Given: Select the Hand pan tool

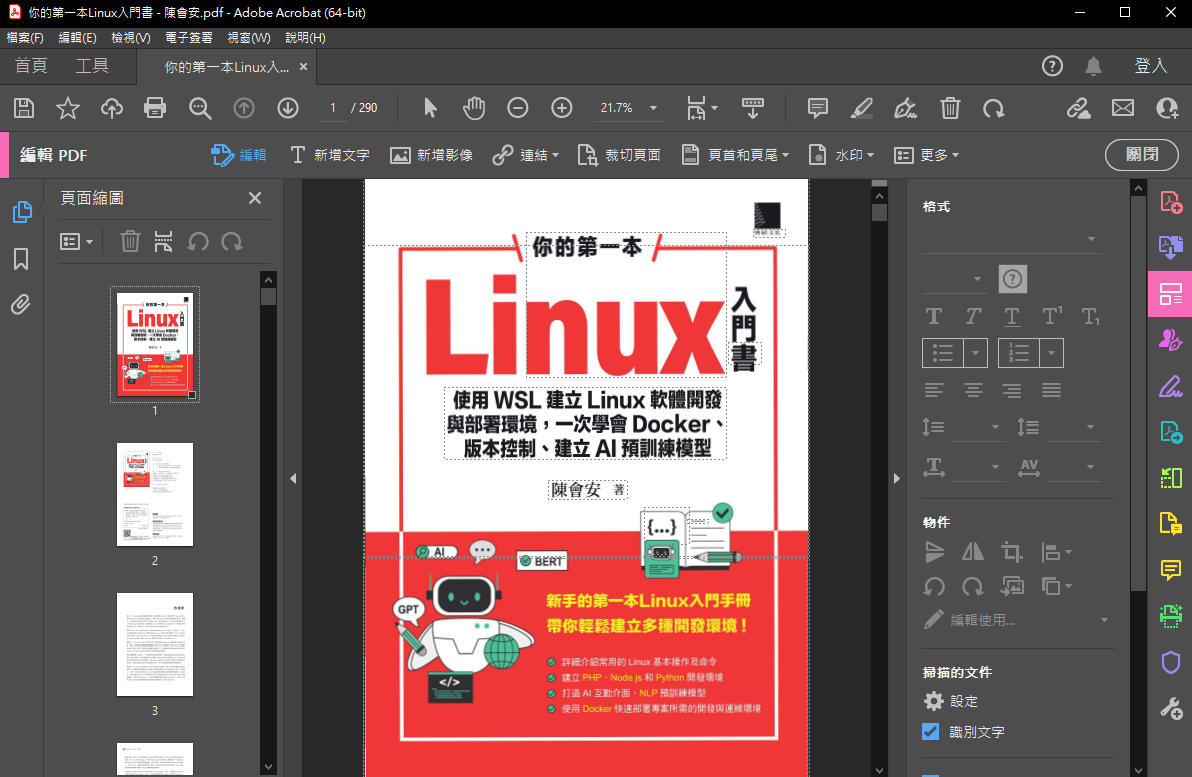Looking at the screenshot, I should (474, 108).
